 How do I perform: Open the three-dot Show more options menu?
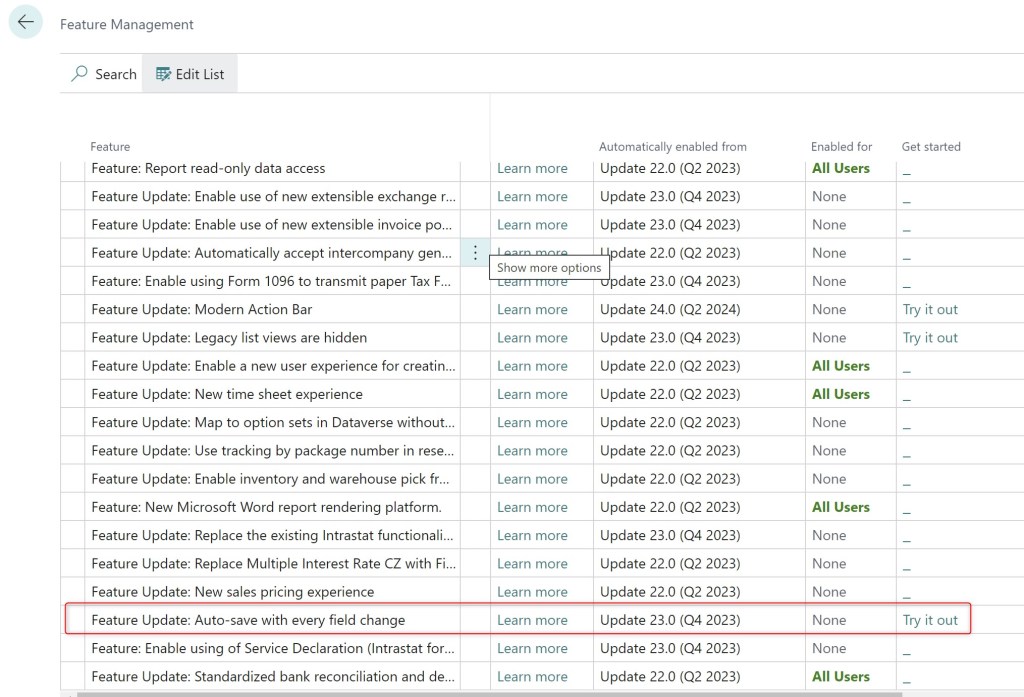click(x=475, y=253)
